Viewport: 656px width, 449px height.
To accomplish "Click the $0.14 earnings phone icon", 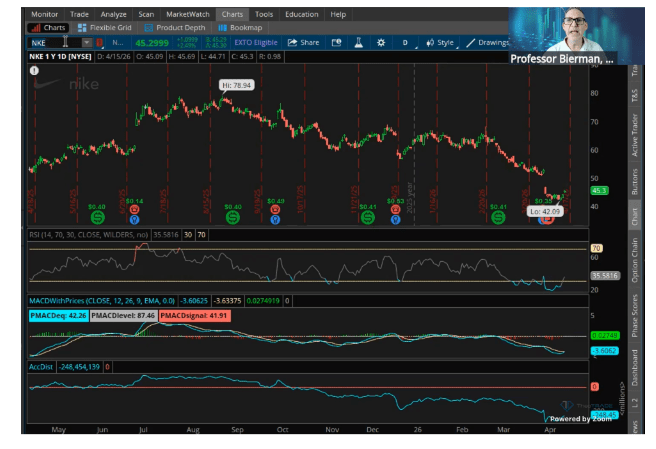I will (x=134, y=209).
